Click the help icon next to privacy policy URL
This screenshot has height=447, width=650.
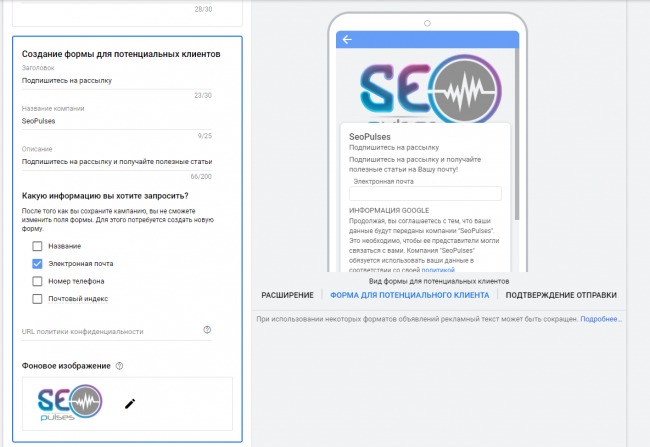point(207,330)
